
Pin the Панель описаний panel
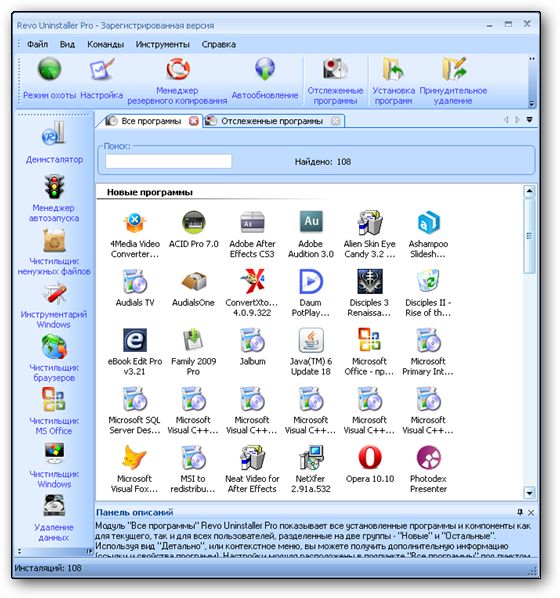pos(520,512)
